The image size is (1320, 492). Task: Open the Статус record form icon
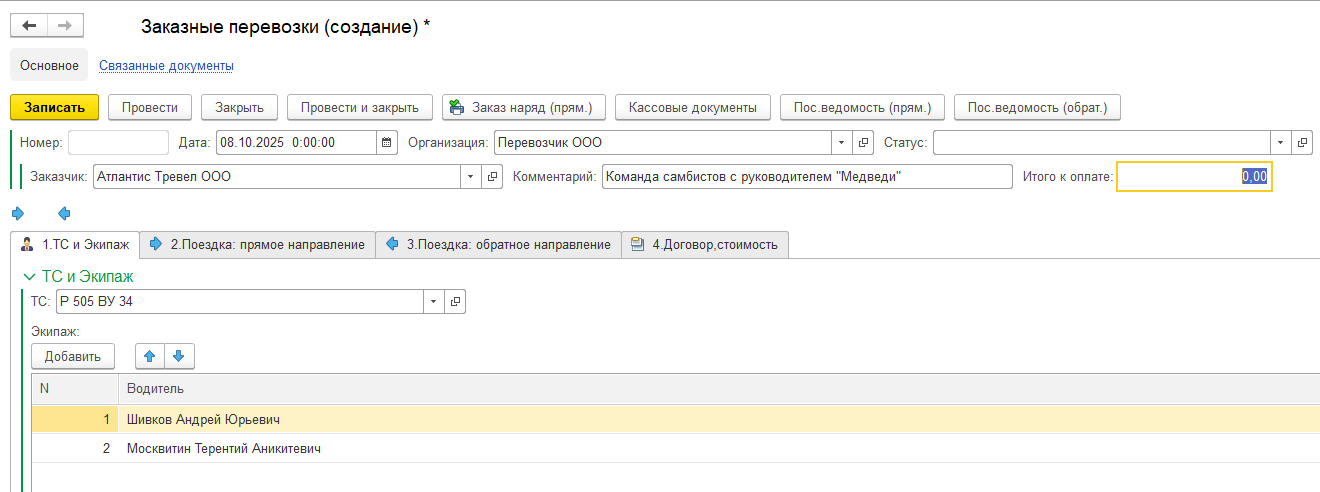coord(1301,143)
